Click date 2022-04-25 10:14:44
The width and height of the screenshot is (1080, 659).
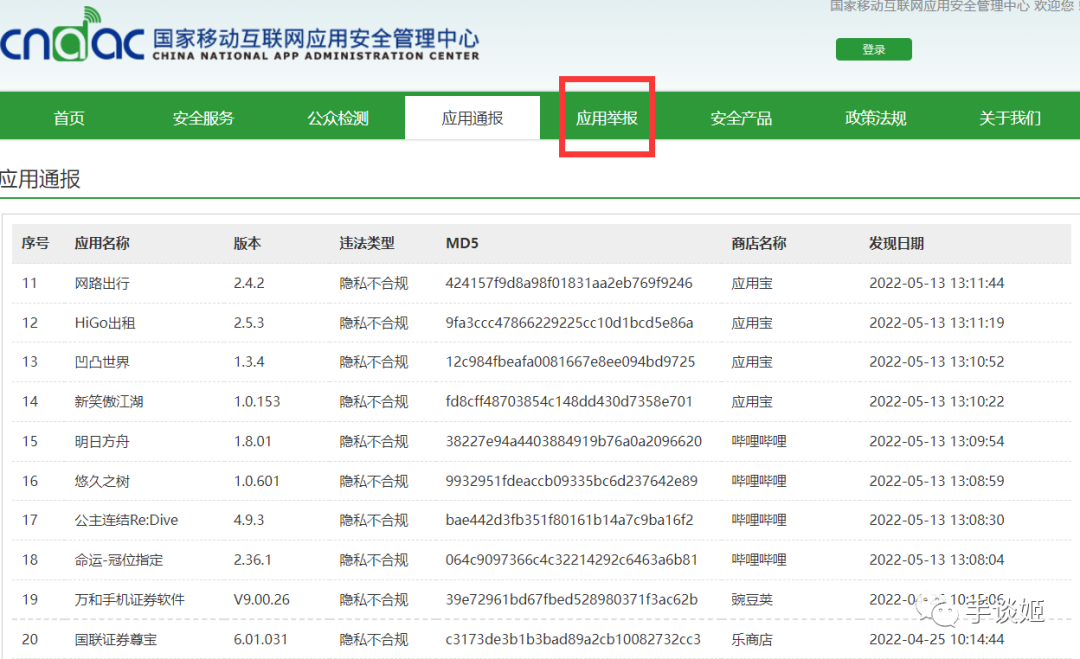point(937,640)
